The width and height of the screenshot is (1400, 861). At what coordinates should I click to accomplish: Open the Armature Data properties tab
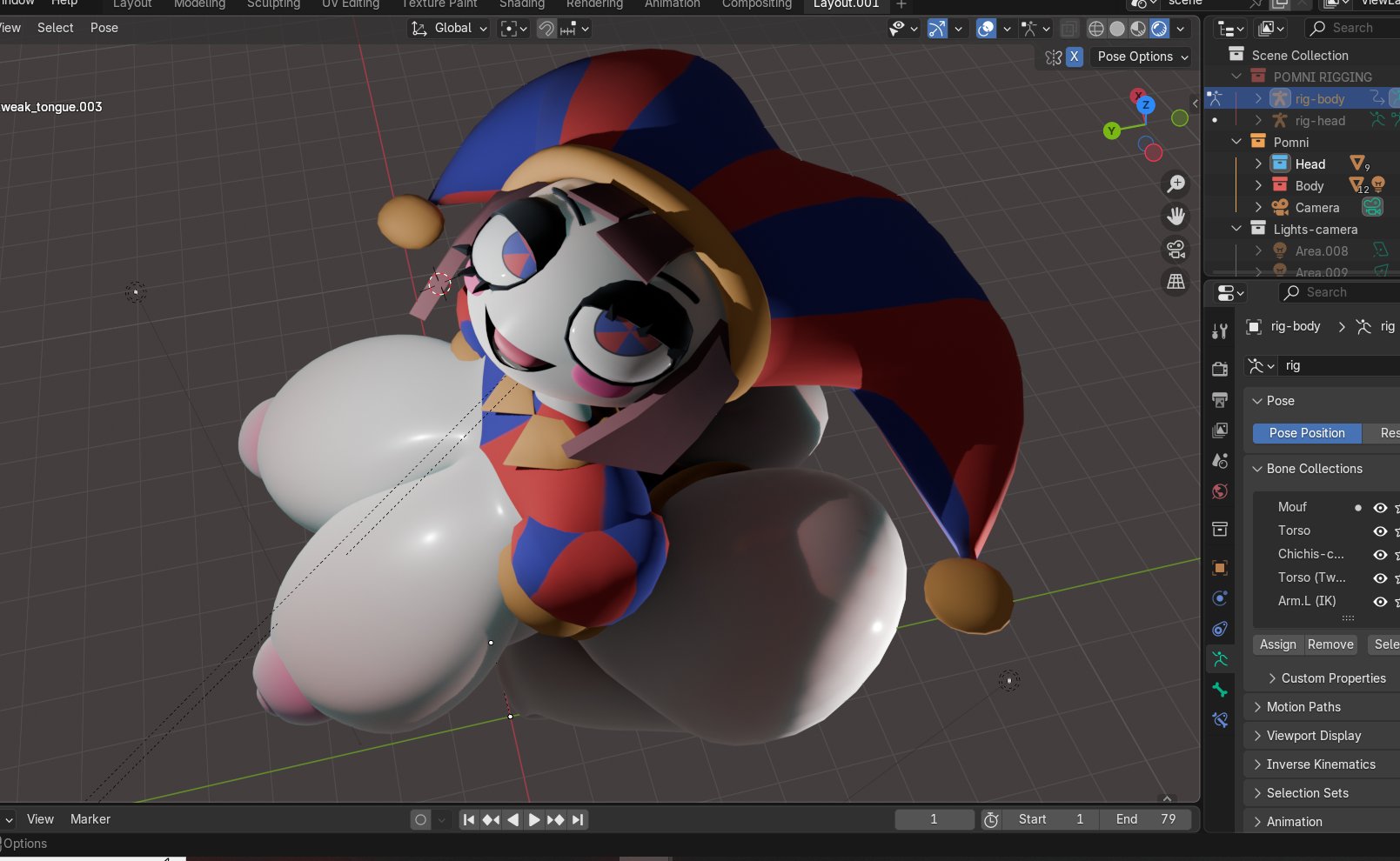point(1220,659)
